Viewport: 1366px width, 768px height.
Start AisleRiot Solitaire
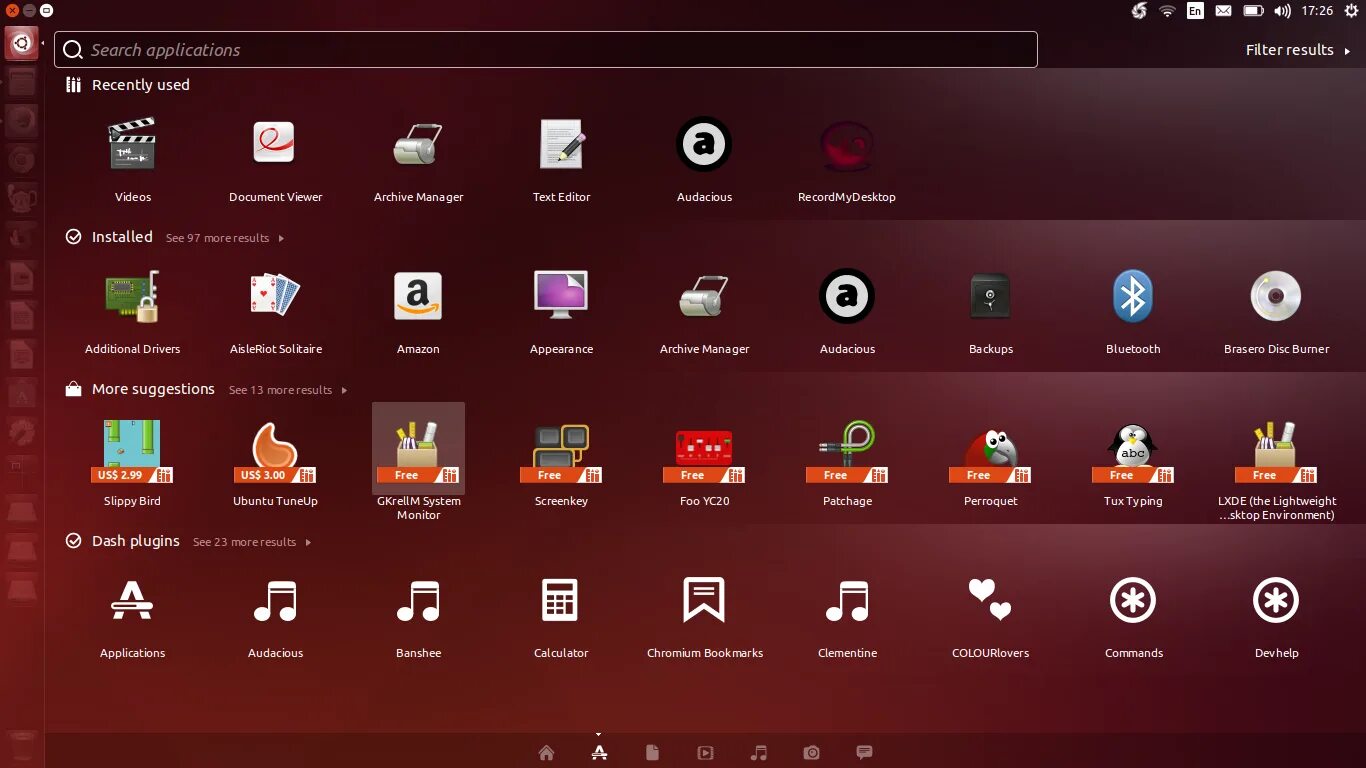point(275,310)
